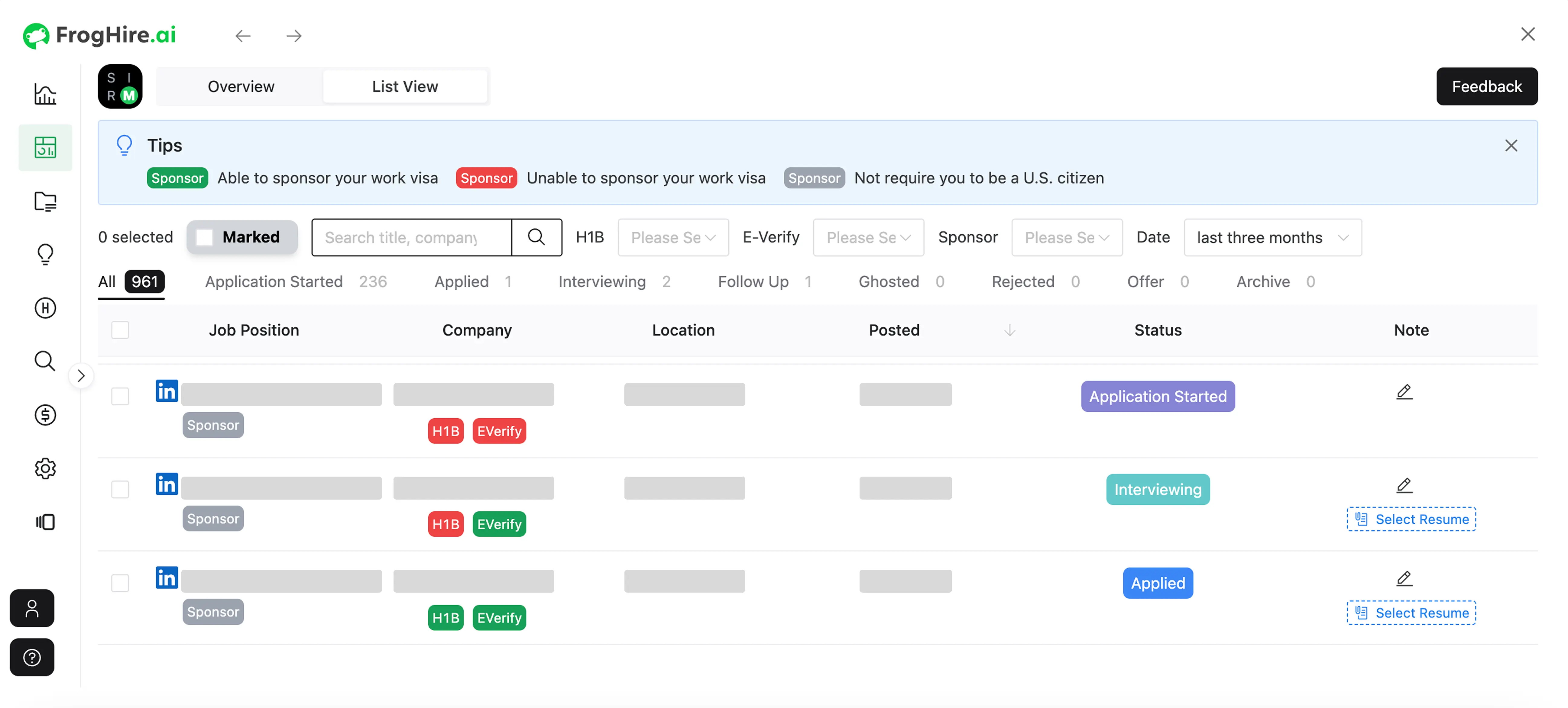Open the mobile app icon in sidebar
This screenshot has height=708, width=1568.
pyautogui.click(x=45, y=522)
